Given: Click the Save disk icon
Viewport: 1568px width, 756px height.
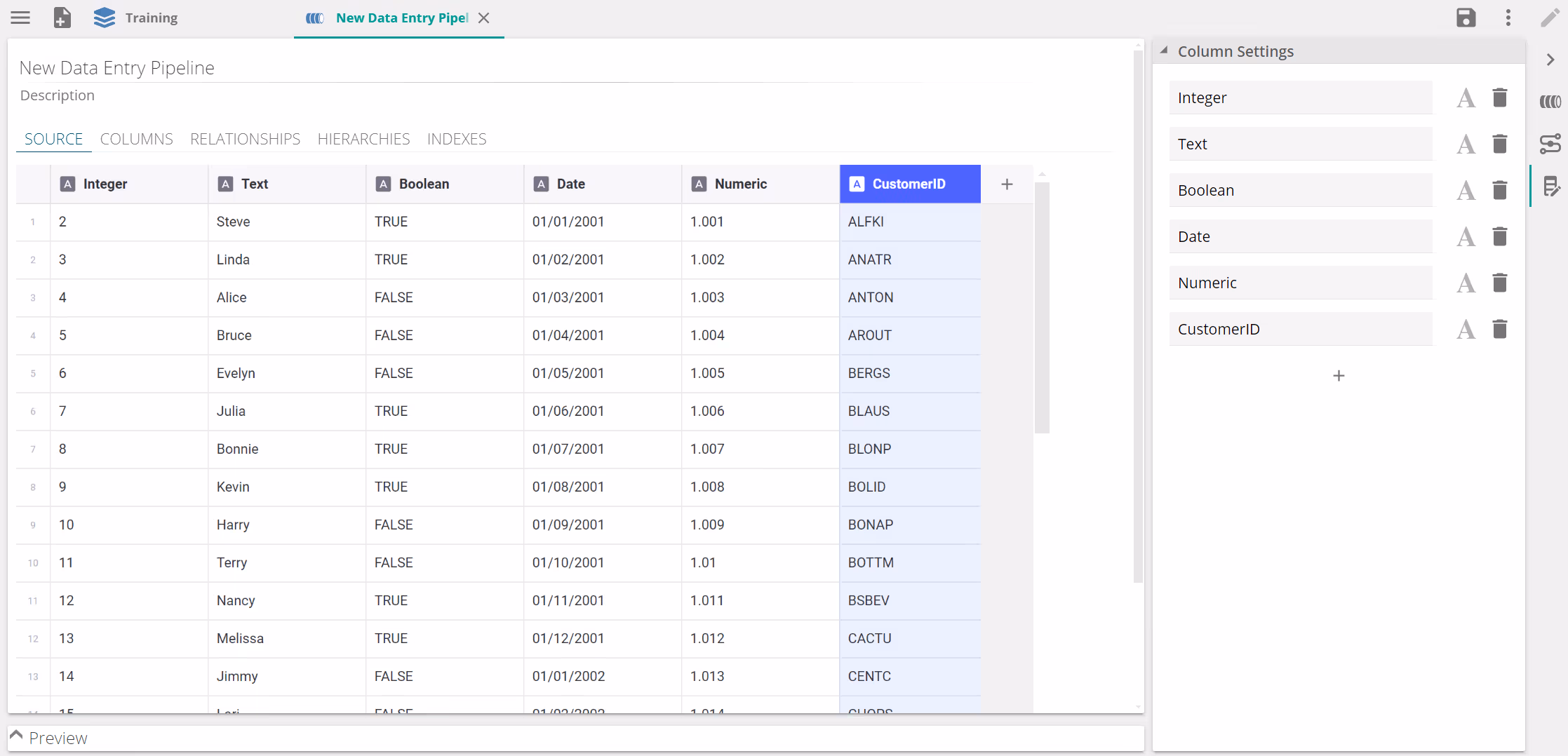Looking at the screenshot, I should (x=1466, y=18).
